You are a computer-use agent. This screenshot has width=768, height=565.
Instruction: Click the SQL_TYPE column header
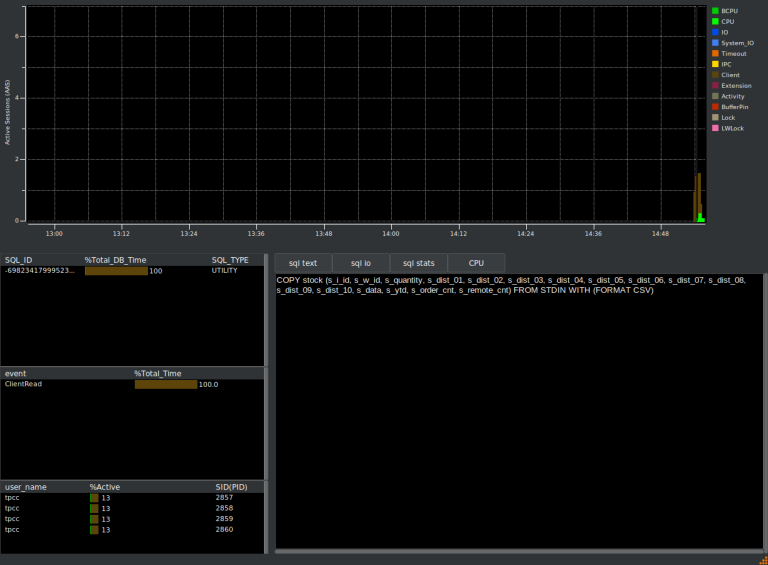(230, 260)
